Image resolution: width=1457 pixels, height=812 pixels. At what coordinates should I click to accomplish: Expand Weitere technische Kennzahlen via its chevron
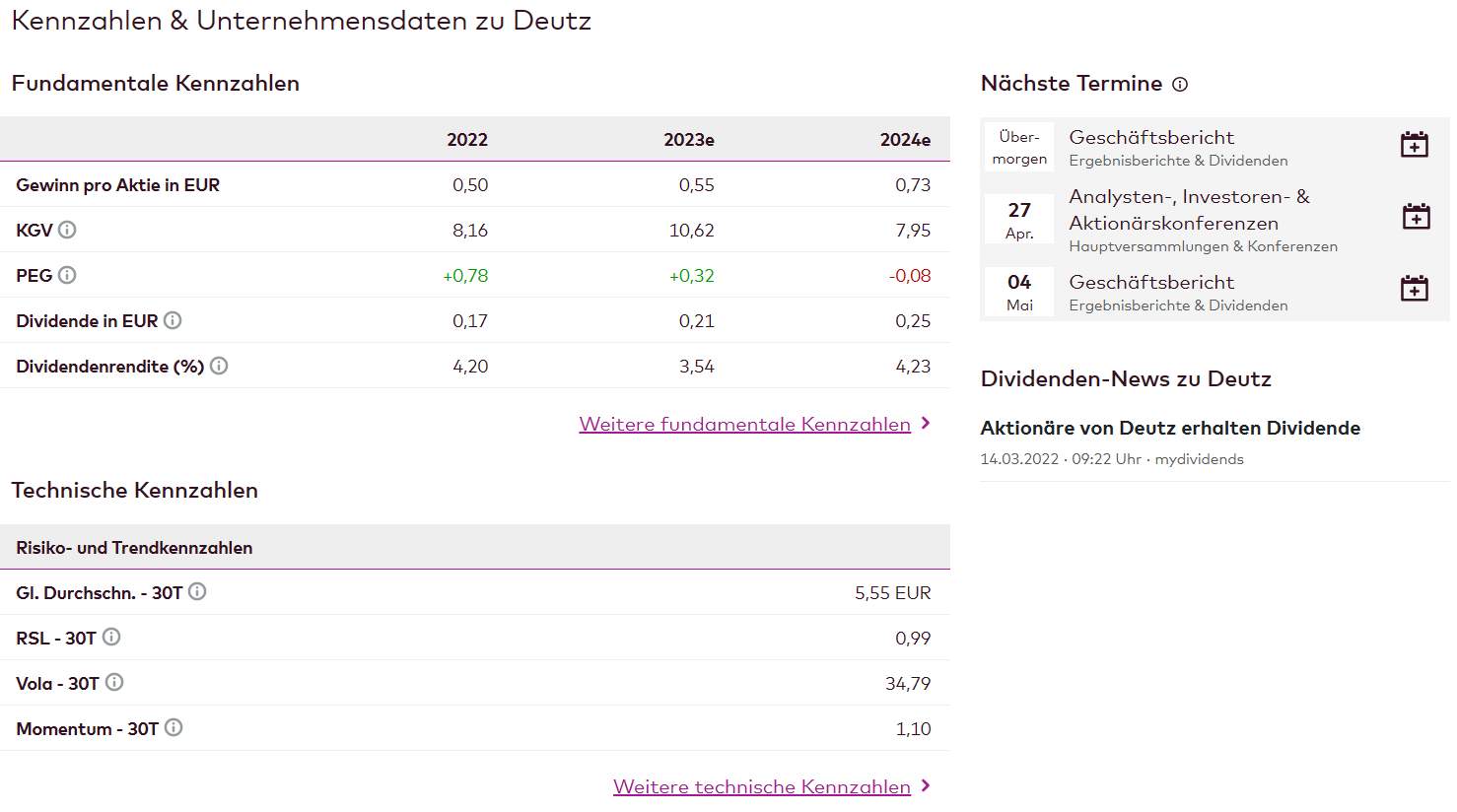[925, 786]
